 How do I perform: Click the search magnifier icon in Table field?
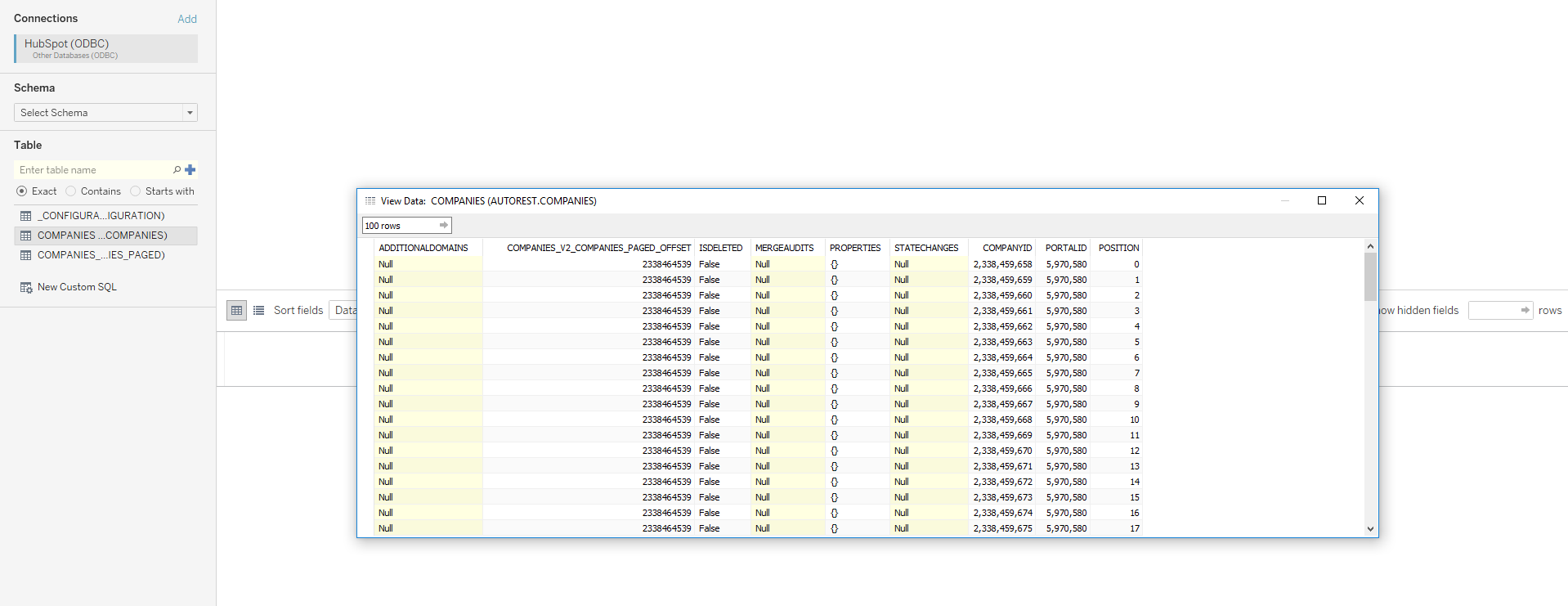tap(177, 170)
